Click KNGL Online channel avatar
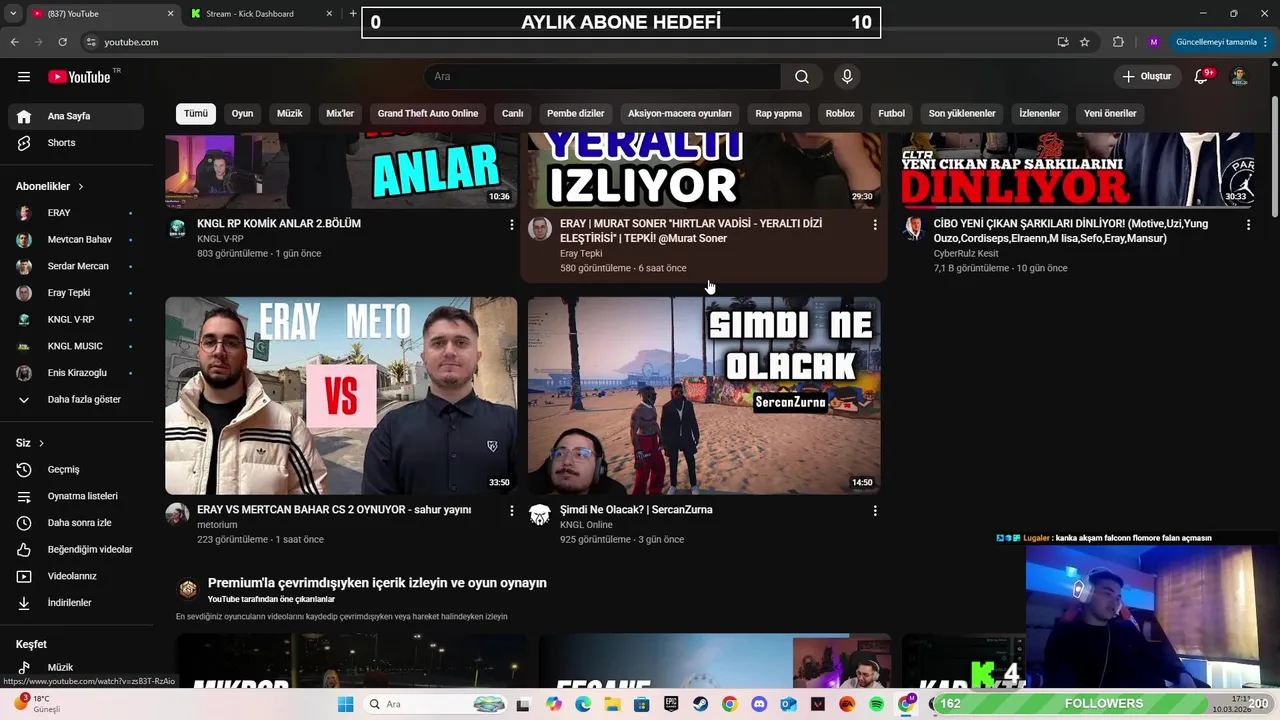Viewport: 1280px width, 720px height. click(x=540, y=514)
